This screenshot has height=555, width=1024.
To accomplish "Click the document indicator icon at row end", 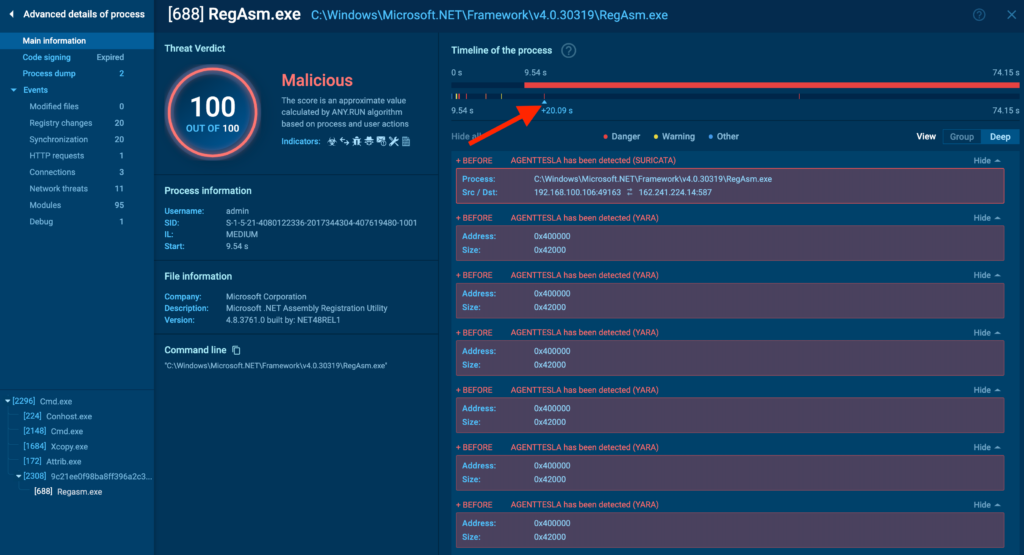I will (407, 142).
